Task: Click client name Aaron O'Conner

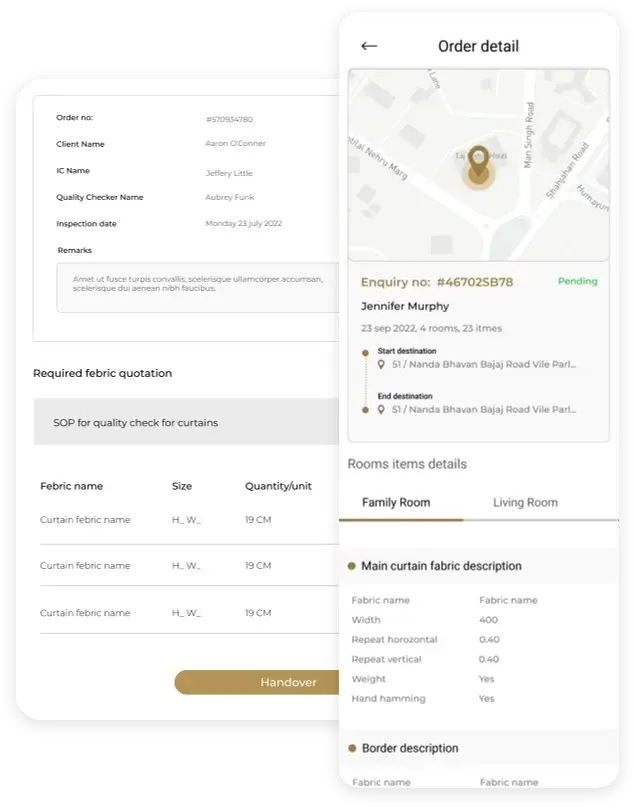Action: pyautogui.click(x=235, y=144)
